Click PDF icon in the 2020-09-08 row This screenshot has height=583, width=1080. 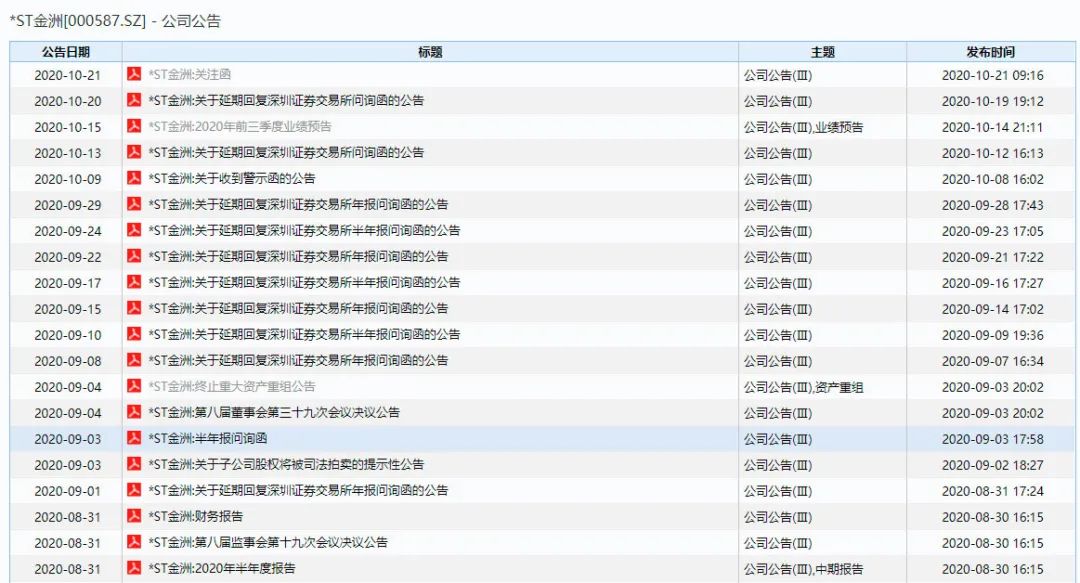tap(134, 360)
